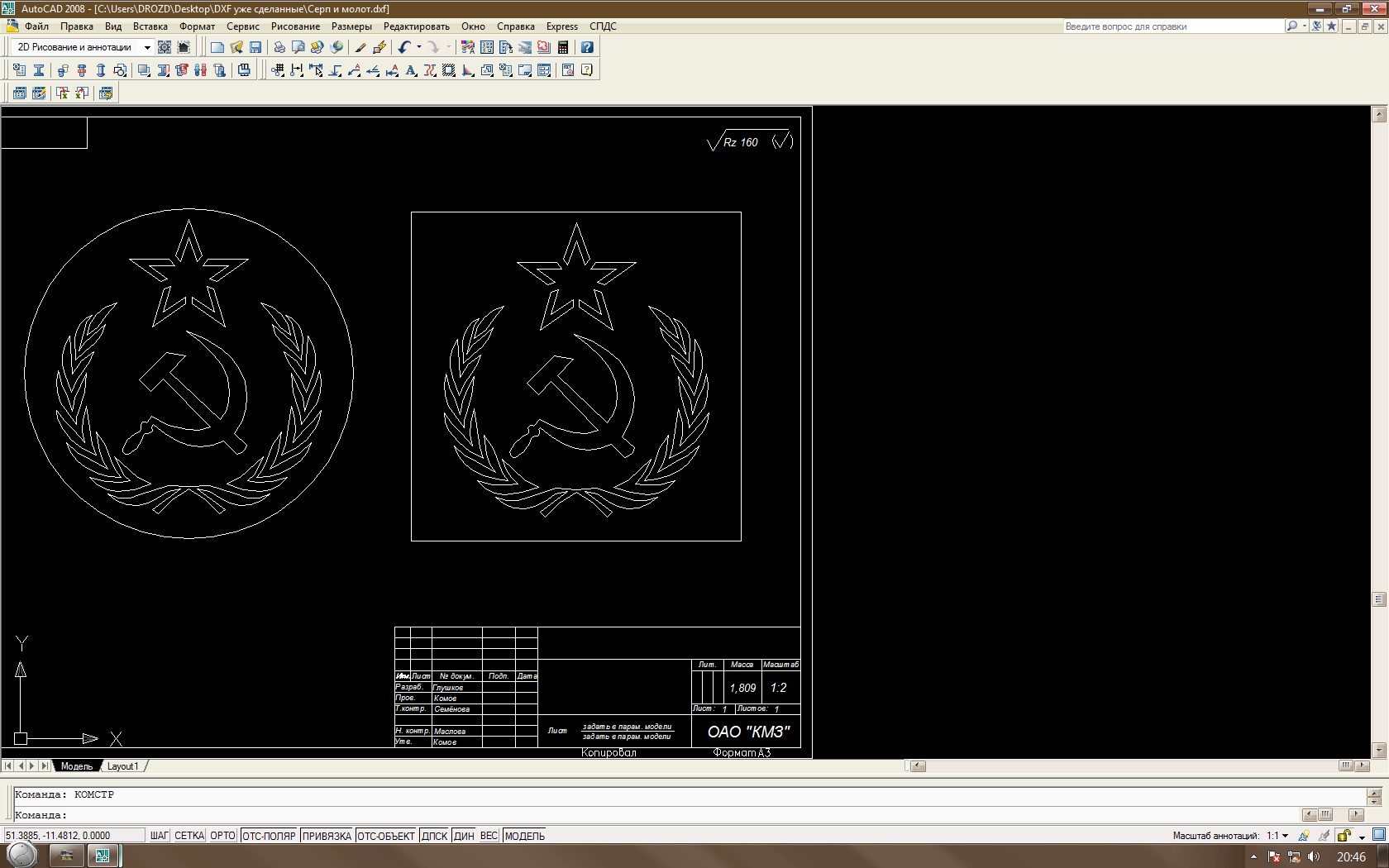Click the blue Help question mark icon
This screenshot has width=1389, height=868.
pos(587,47)
